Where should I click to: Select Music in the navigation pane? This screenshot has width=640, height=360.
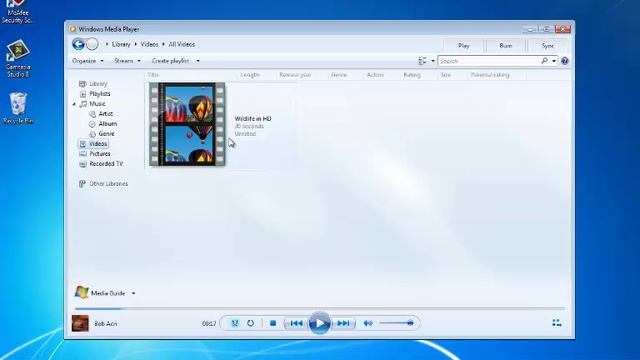pyautogui.click(x=97, y=104)
